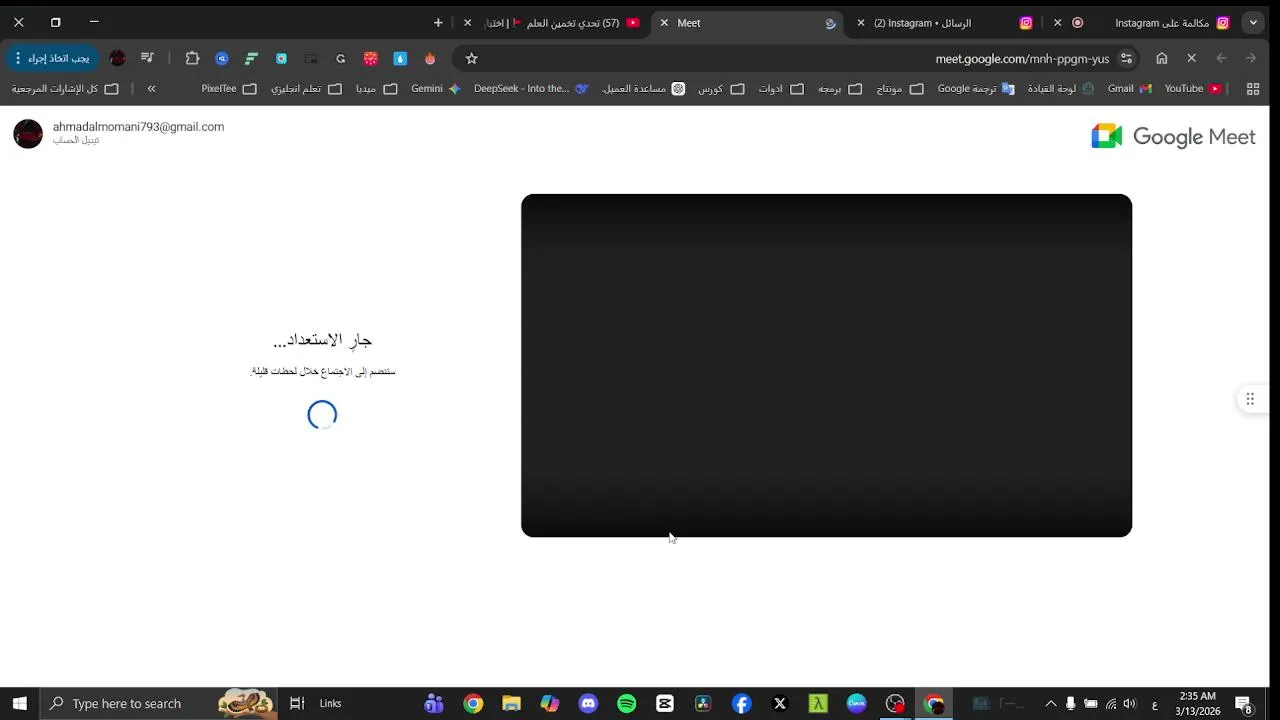Viewport: 1280px width, 720px height.
Task: Open site information tune icon in address bar
Action: (1127, 58)
